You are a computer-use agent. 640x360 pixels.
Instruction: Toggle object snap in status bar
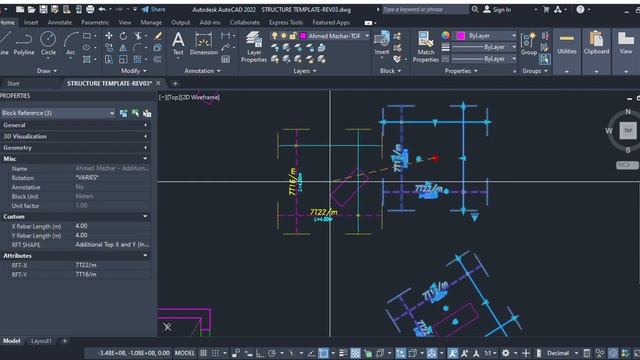click(x=323, y=353)
